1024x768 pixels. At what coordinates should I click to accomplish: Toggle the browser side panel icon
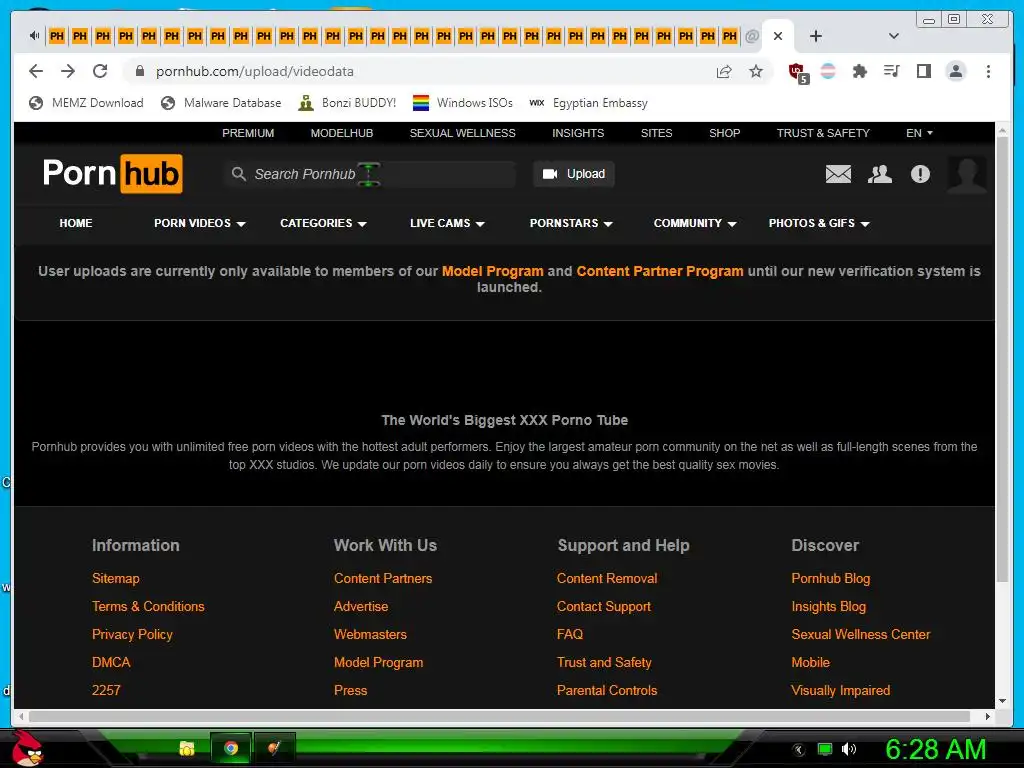coord(923,71)
